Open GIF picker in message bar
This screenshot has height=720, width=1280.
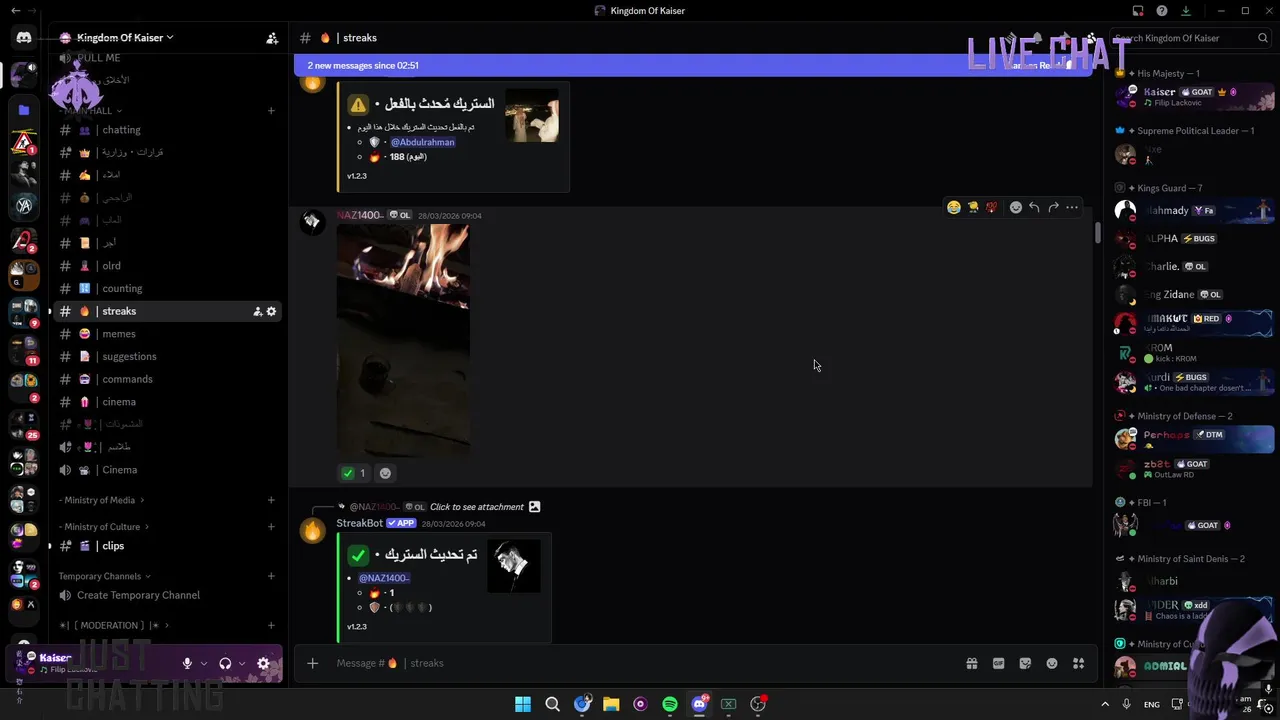pyautogui.click(x=998, y=663)
